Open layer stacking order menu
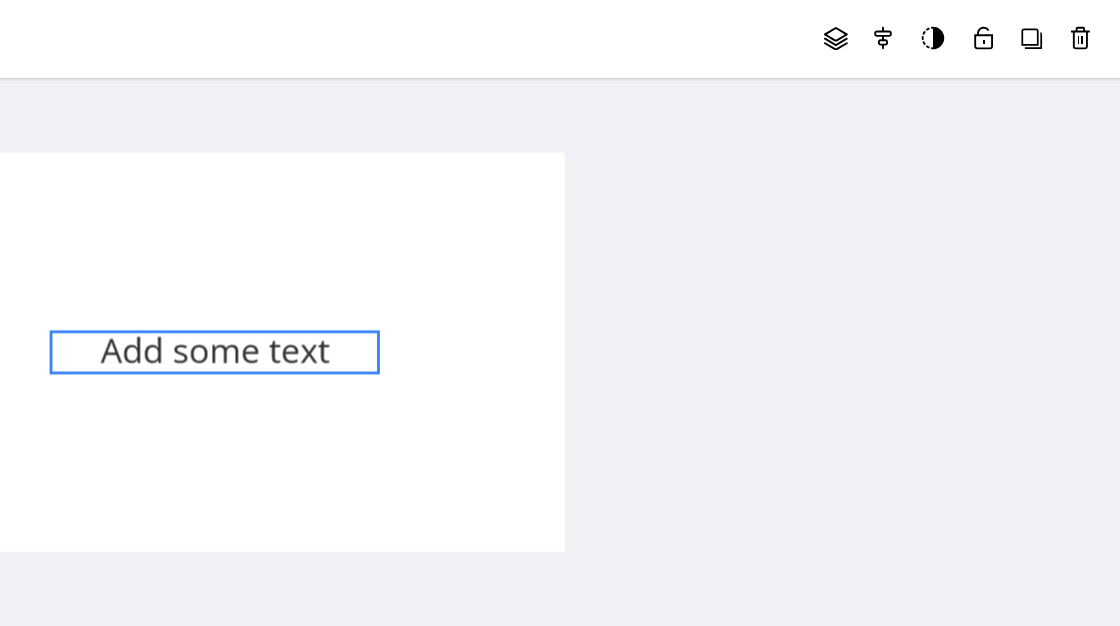1120x626 pixels. pos(835,39)
